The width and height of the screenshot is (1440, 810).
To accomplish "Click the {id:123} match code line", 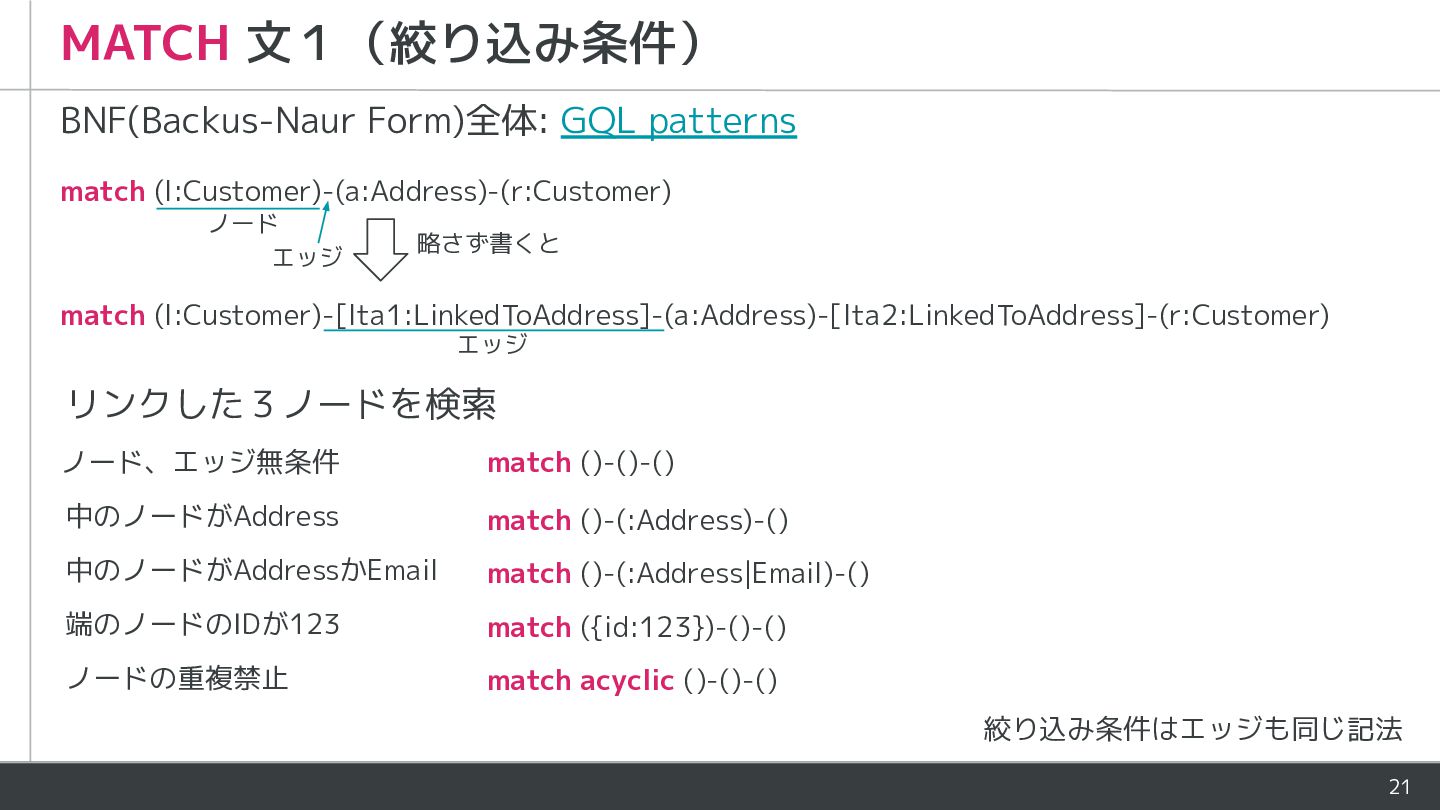I will 637,628.
